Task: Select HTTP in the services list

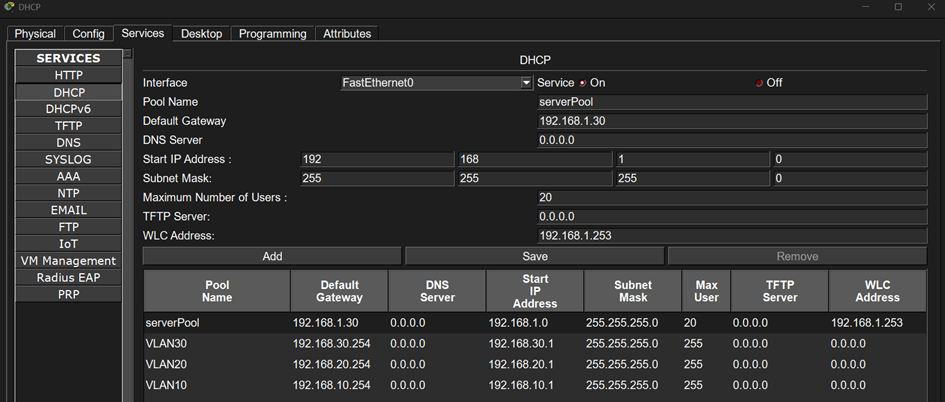Action: tap(69, 75)
